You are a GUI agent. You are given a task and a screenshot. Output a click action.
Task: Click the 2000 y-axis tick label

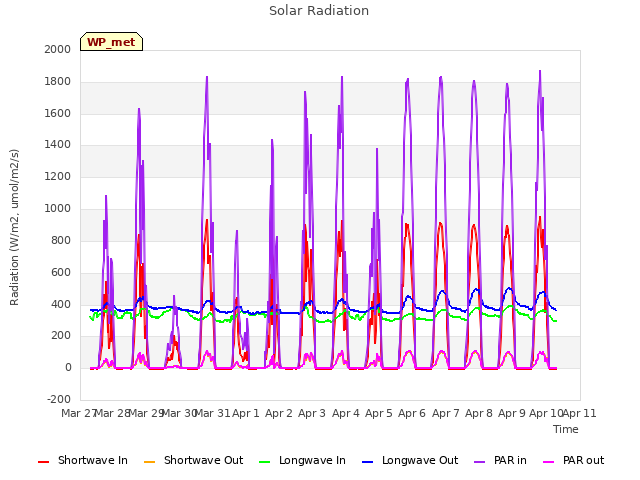tap(58, 49)
